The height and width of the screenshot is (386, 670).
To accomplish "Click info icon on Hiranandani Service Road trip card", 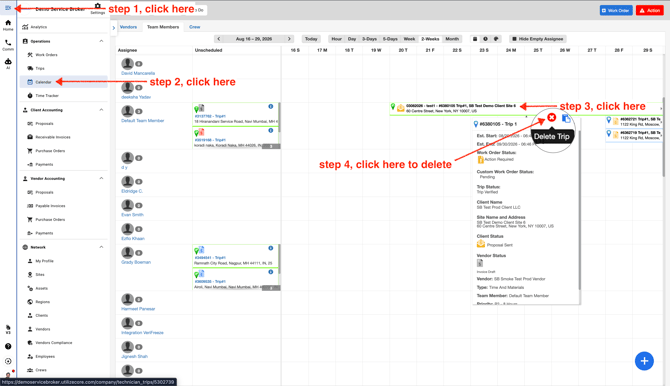I will pos(270,106).
